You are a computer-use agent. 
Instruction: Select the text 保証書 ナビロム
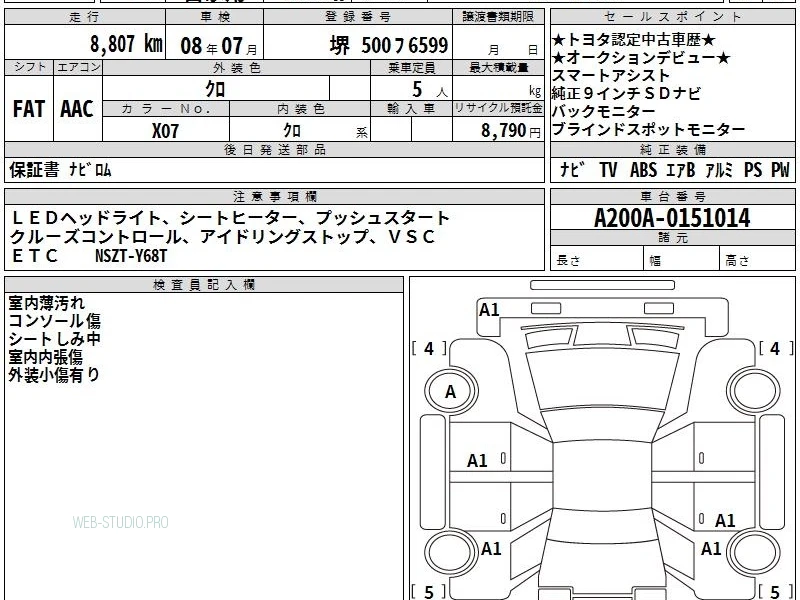pyautogui.click(x=60, y=169)
